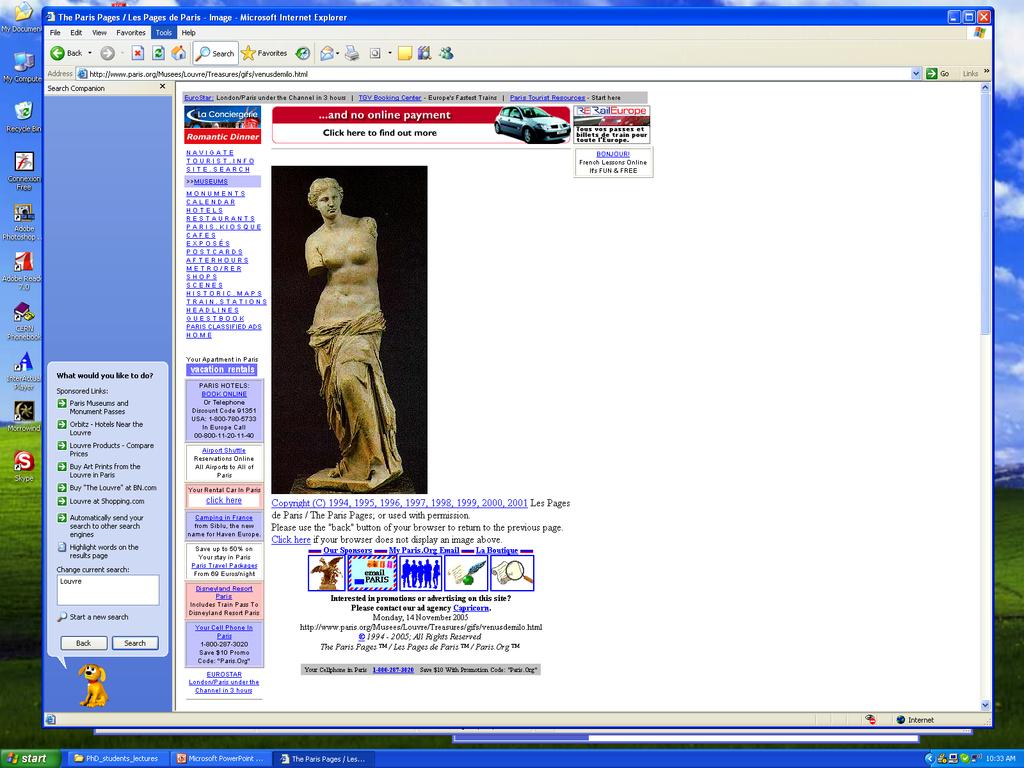
Task: Click Back button in Search Companion
Action: (x=84, y=643)
